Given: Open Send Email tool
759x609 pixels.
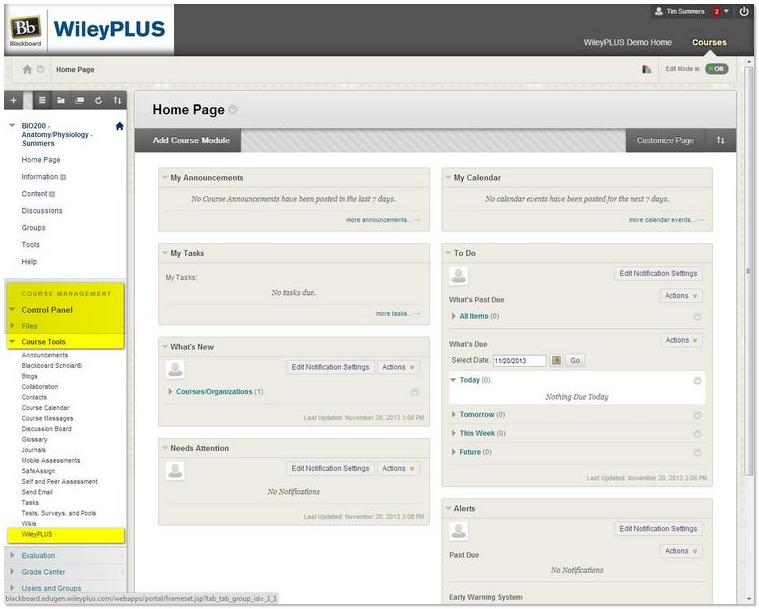Looking at the screenshot, I should (37, 492).
